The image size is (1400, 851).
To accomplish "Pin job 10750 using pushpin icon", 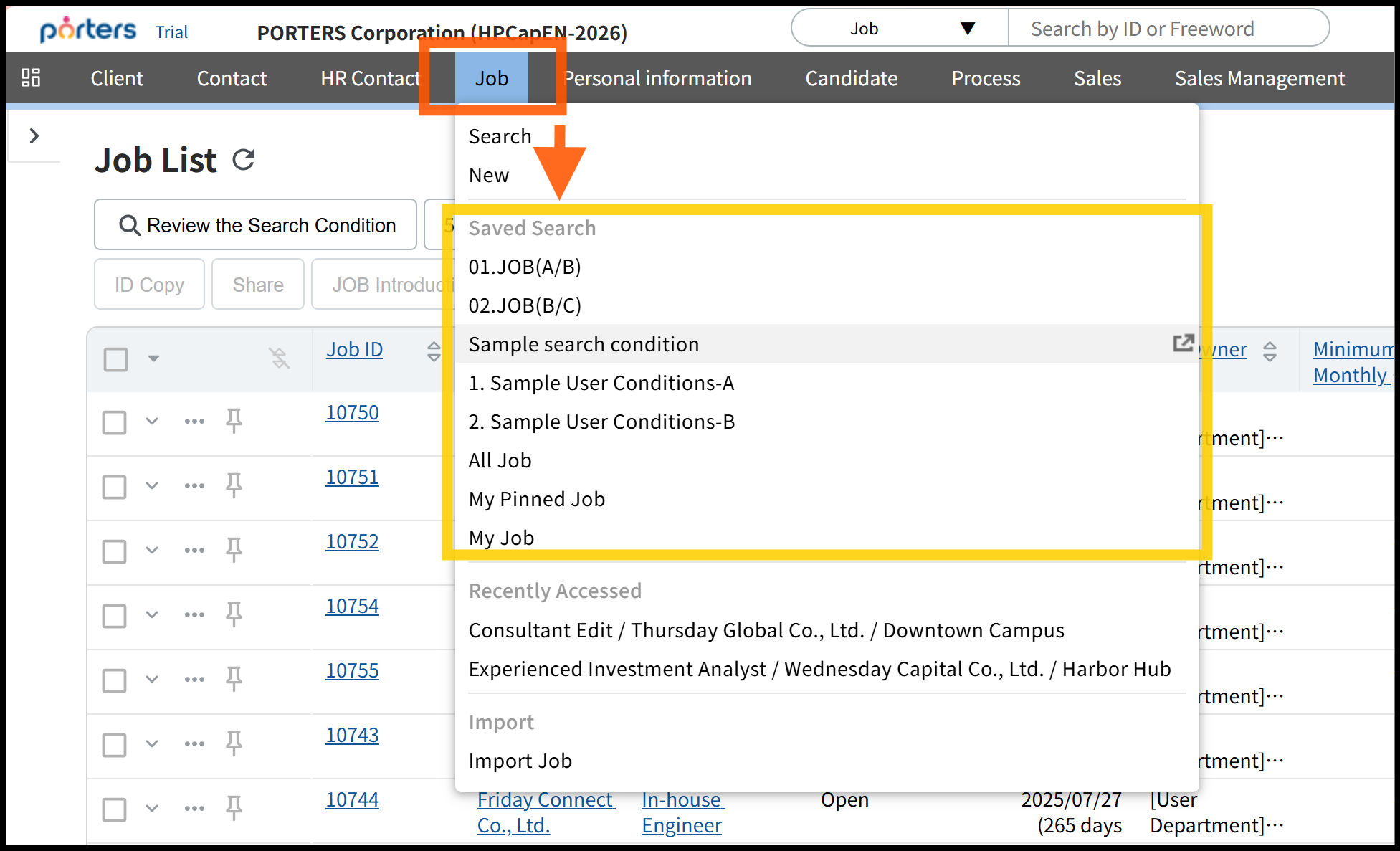I will click(x=234, y=420).
